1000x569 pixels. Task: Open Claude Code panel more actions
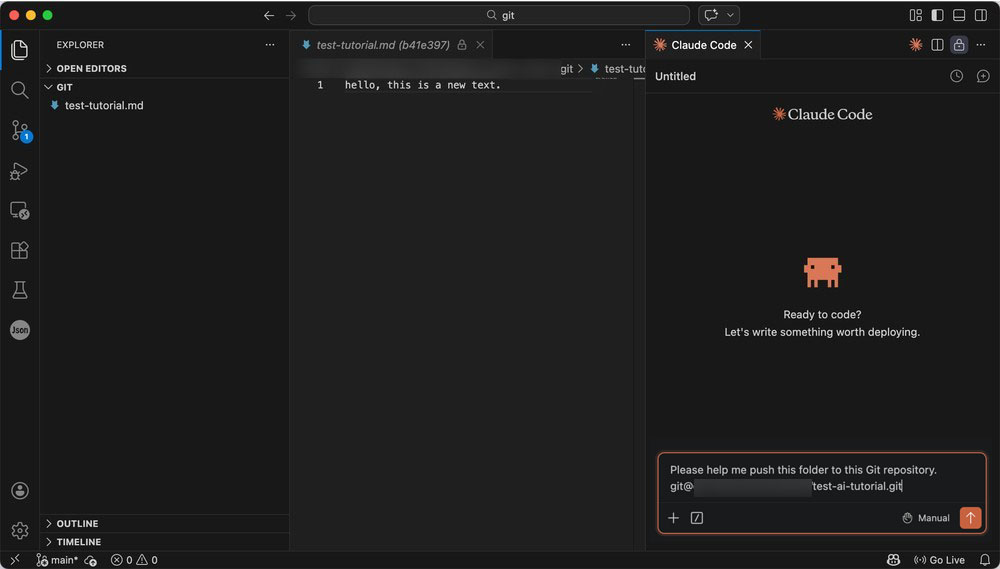coord(981,45)
